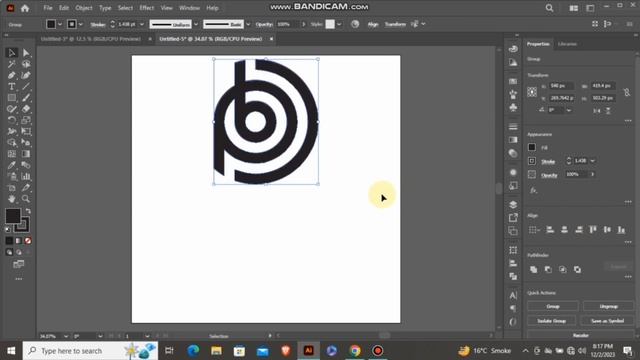Screen dimensions: 640x360
Task: Open the Window menu
Action: click(189, 8)
